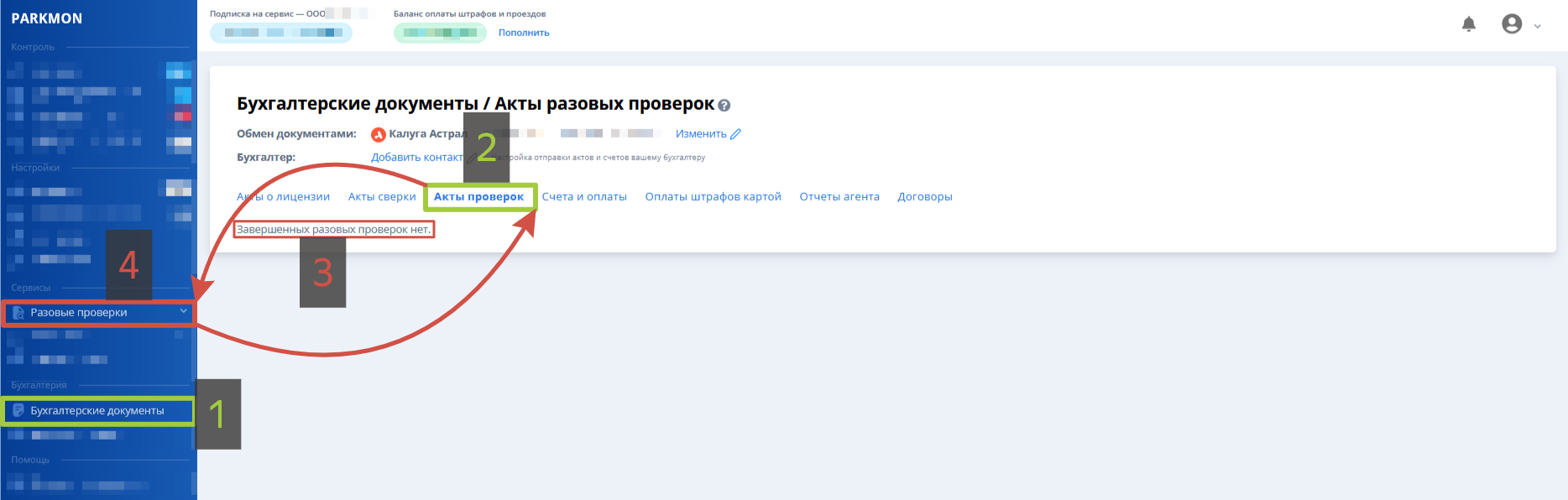Open the notifications bell
The height and width of the screenshot is (500, 1568).
click(1468, 24)
